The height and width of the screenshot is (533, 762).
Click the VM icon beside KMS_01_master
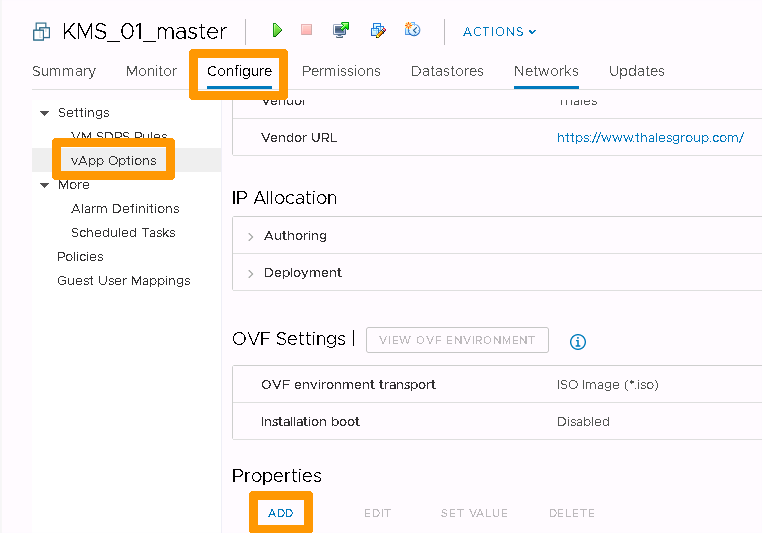tap(41, 32)
